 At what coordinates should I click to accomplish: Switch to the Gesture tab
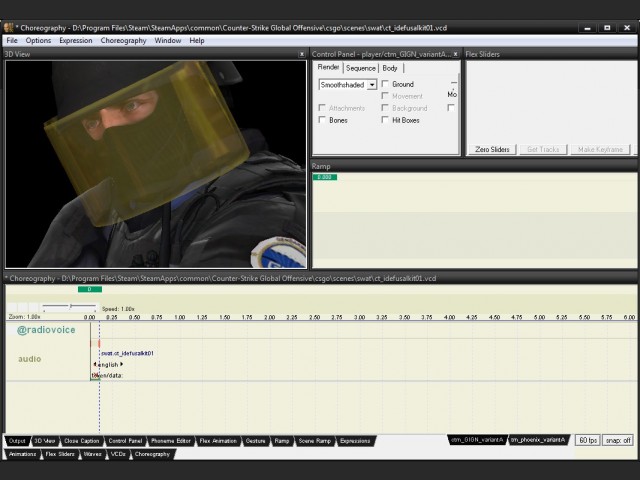[x=256, y=441]
